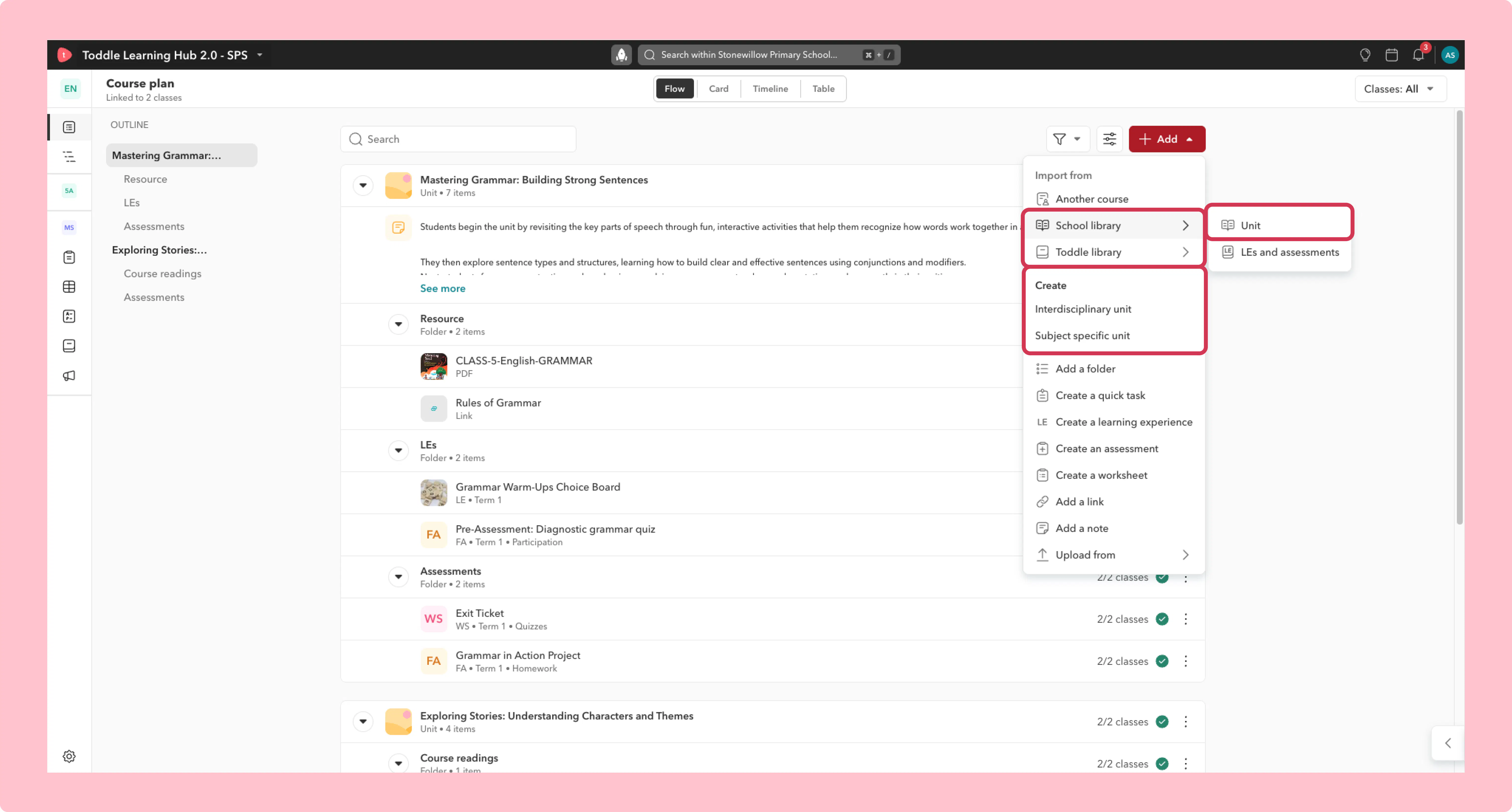Open more options for Exploring Stories unit

tap(1186, 722)
